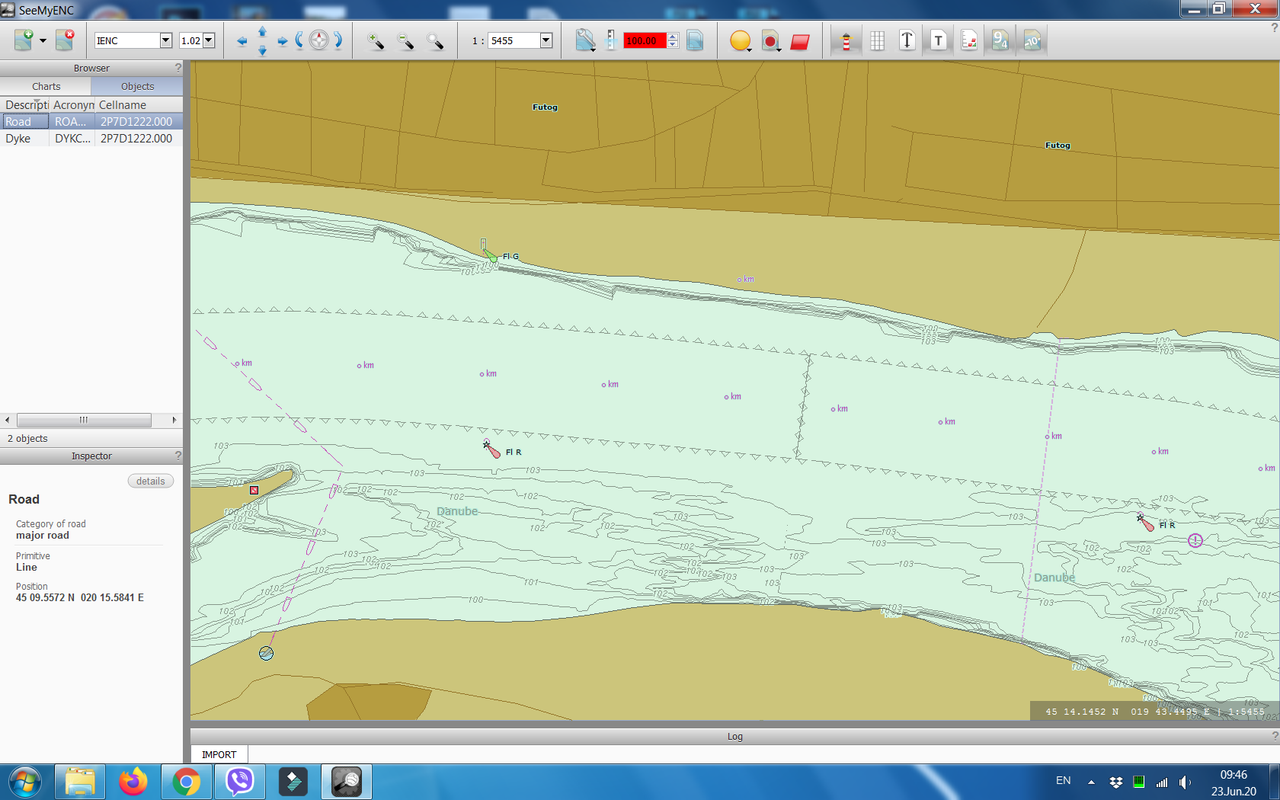Pan the chart down
The height and width of the screenshot is (800, 1280).
(x=262, y=50)
